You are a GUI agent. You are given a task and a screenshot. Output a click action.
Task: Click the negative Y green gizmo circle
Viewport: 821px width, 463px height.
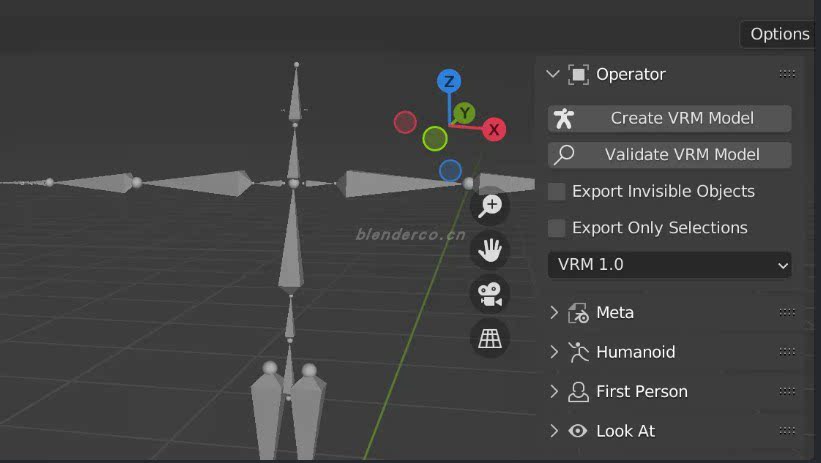(x=435, y=139)
